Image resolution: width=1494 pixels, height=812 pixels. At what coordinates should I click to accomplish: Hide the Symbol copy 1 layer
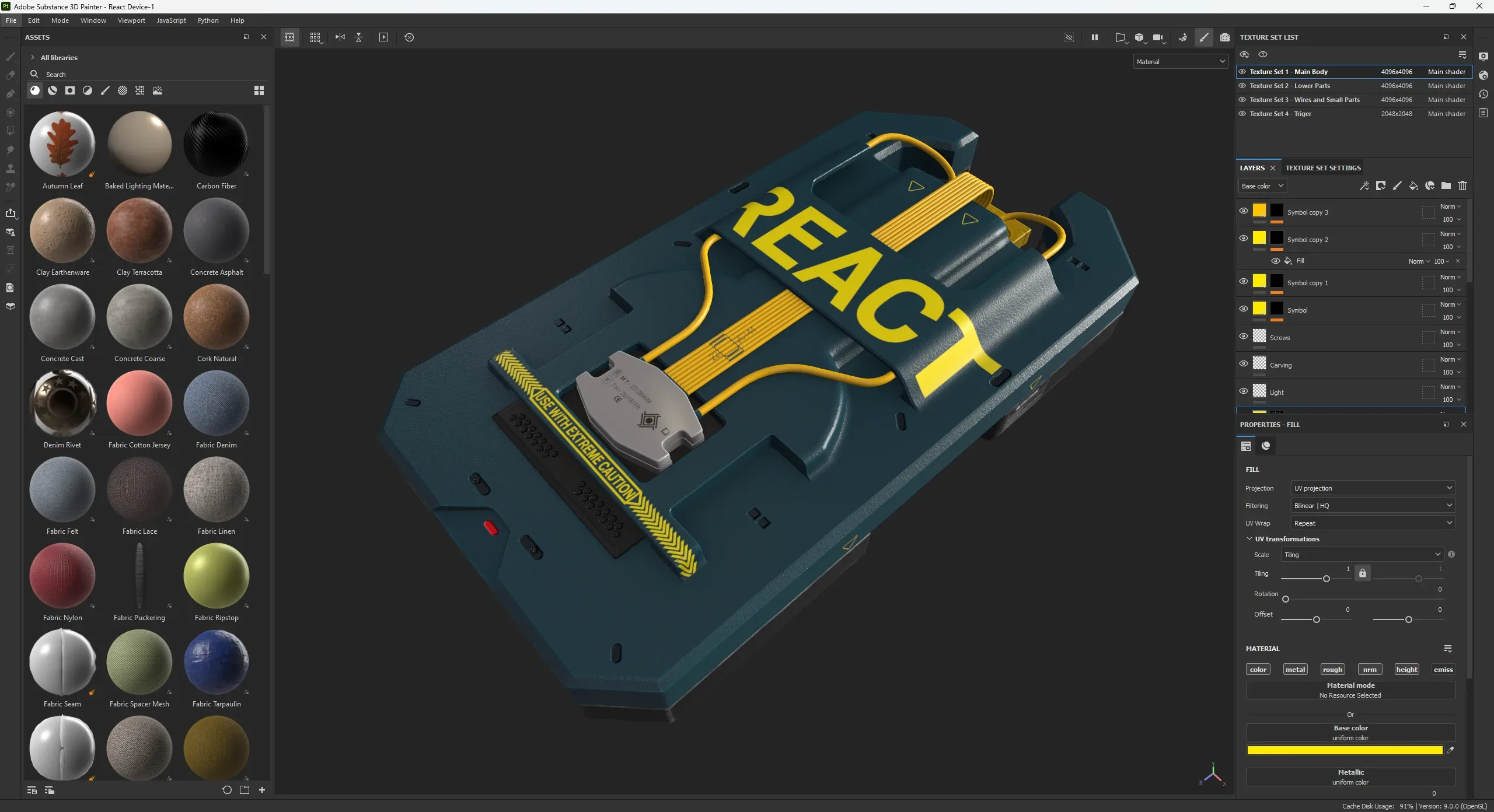(x=1244, y=282)
